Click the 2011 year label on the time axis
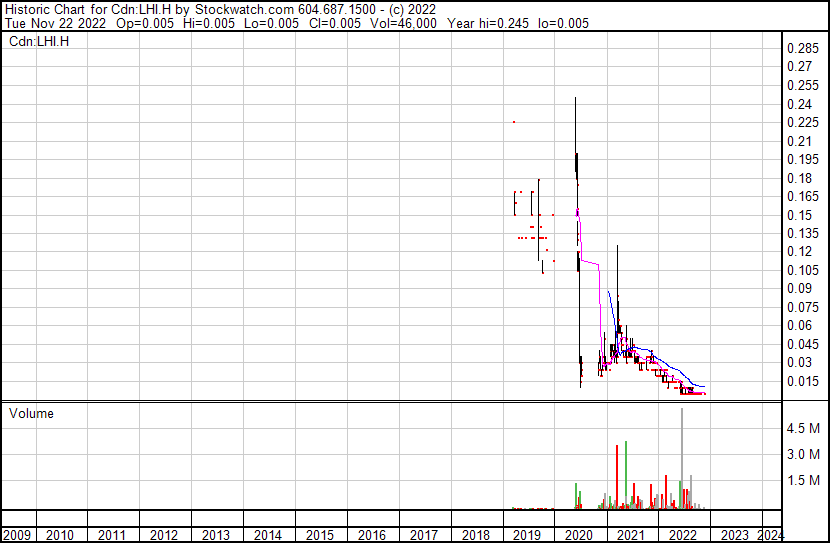 pos(112,535)
